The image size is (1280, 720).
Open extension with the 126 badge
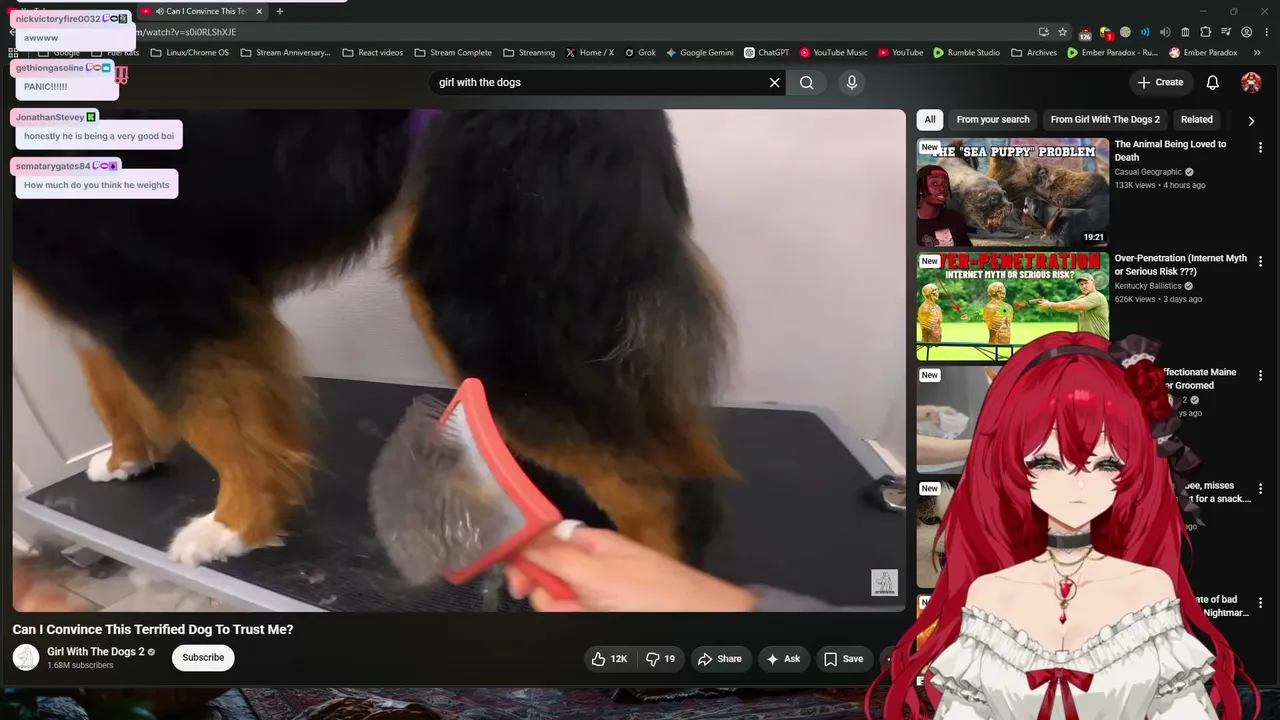1085,33
